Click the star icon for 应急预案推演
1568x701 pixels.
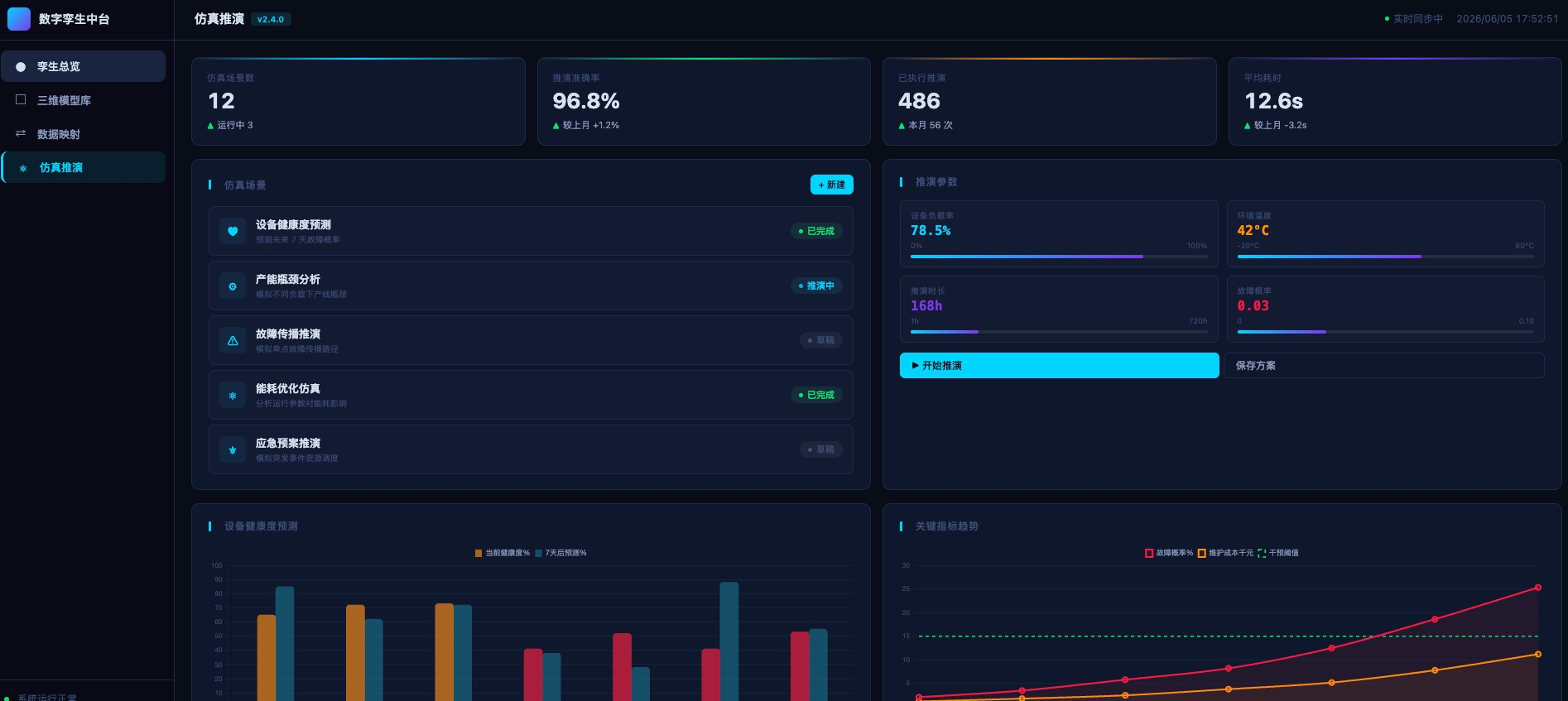(x=233, y=450)
